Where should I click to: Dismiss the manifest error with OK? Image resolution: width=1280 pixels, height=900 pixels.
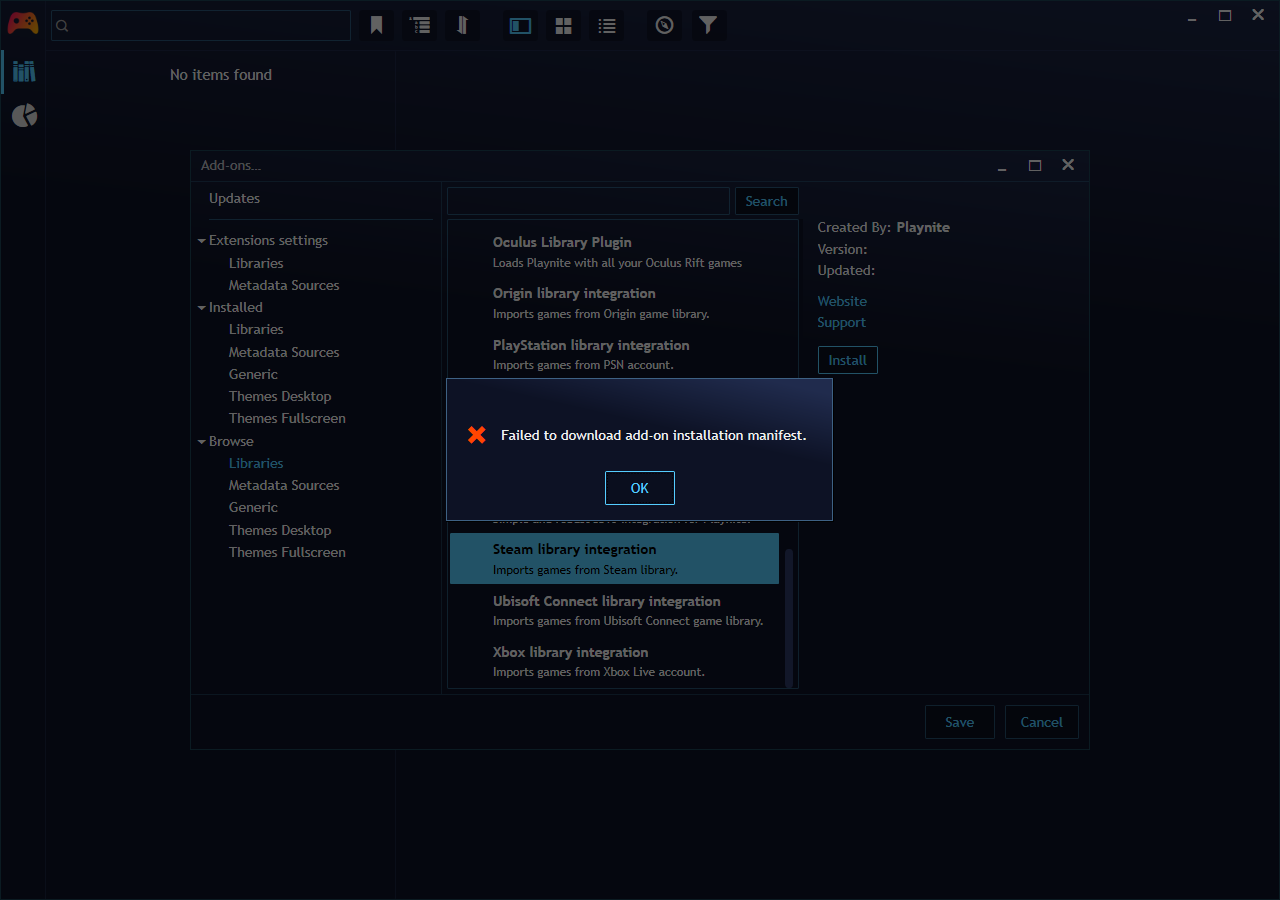pos(639,488)
